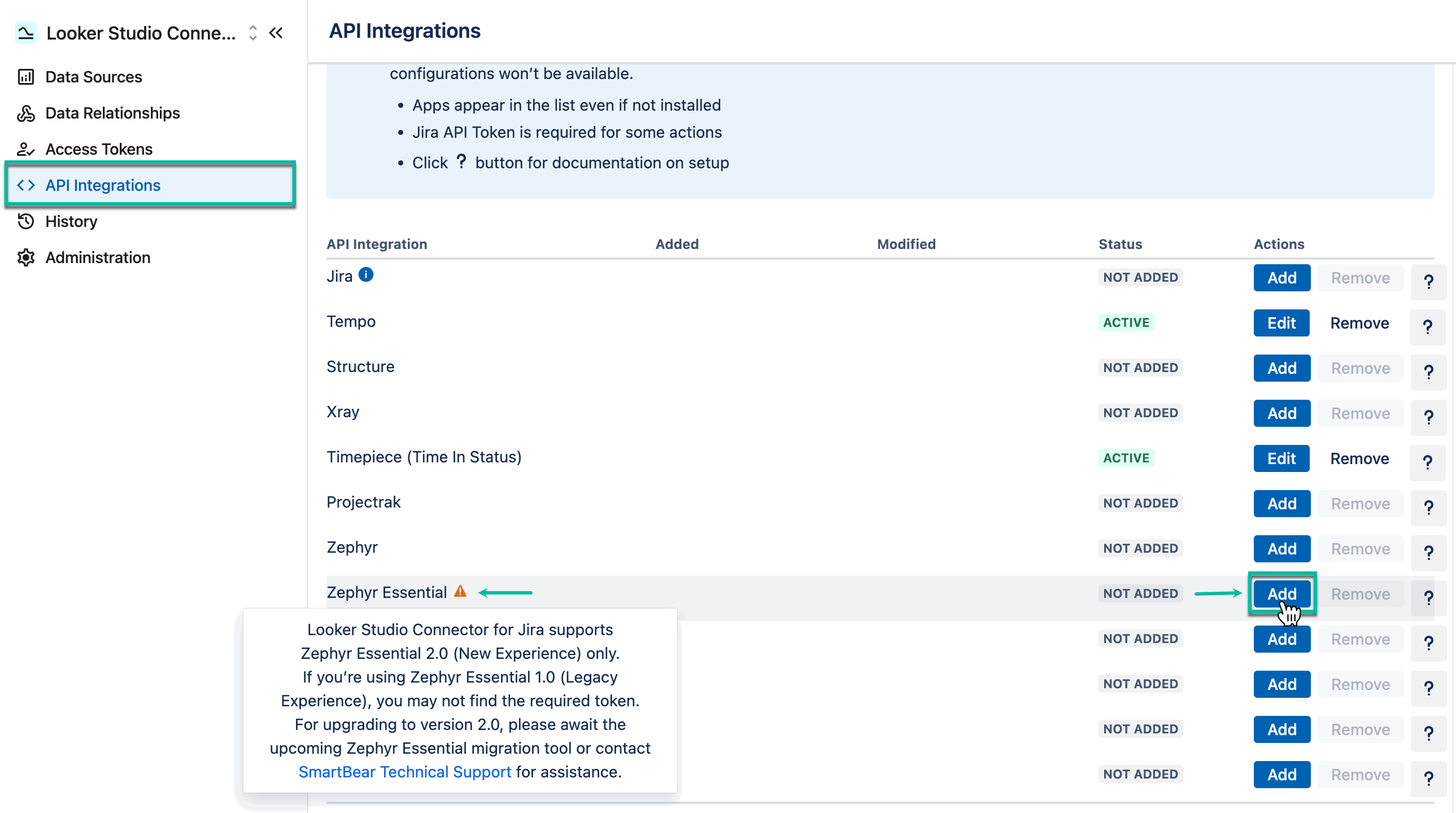The width and height of the screenshot is (1456, 813).
Task: Open help documentation for Tempo integration
Action: click(x=1428, y=326)
